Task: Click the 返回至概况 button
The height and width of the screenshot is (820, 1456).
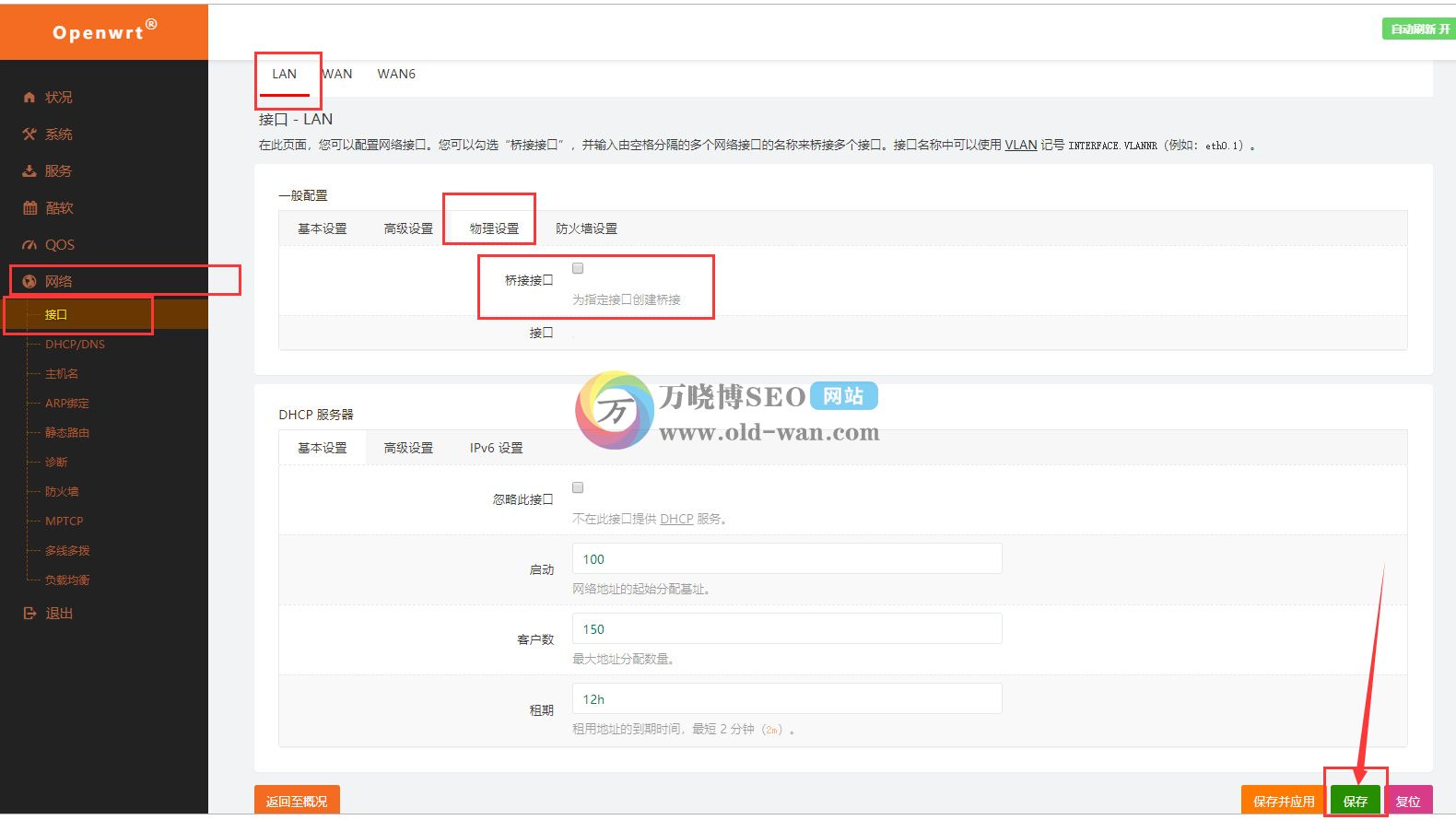Action: [x=297, y=801]
